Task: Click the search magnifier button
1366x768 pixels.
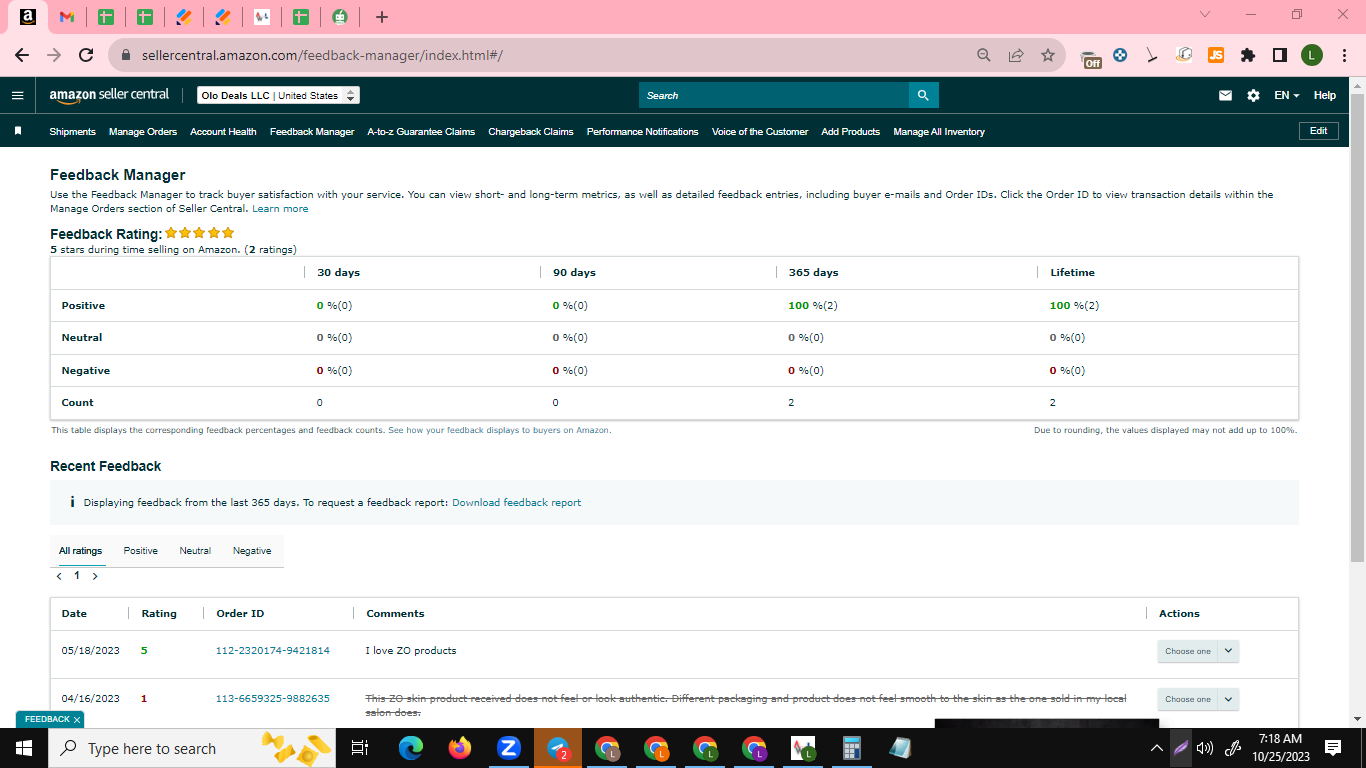Action: pyautogui.click(x=923, y=95)
